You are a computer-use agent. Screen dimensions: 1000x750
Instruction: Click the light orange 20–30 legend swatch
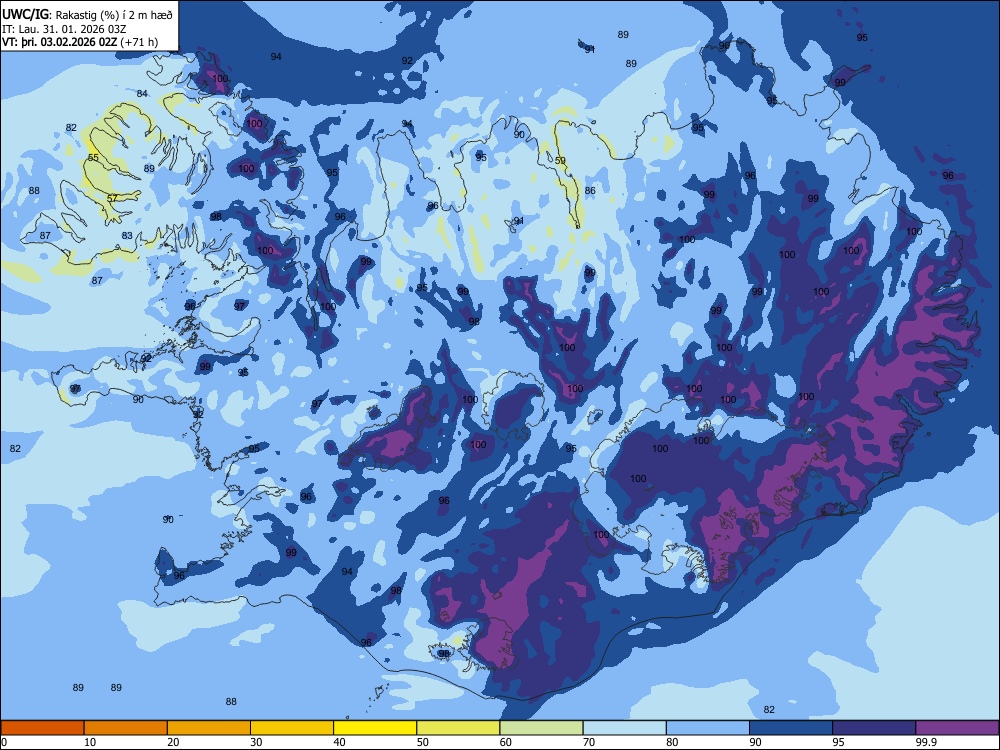(209, 728)
